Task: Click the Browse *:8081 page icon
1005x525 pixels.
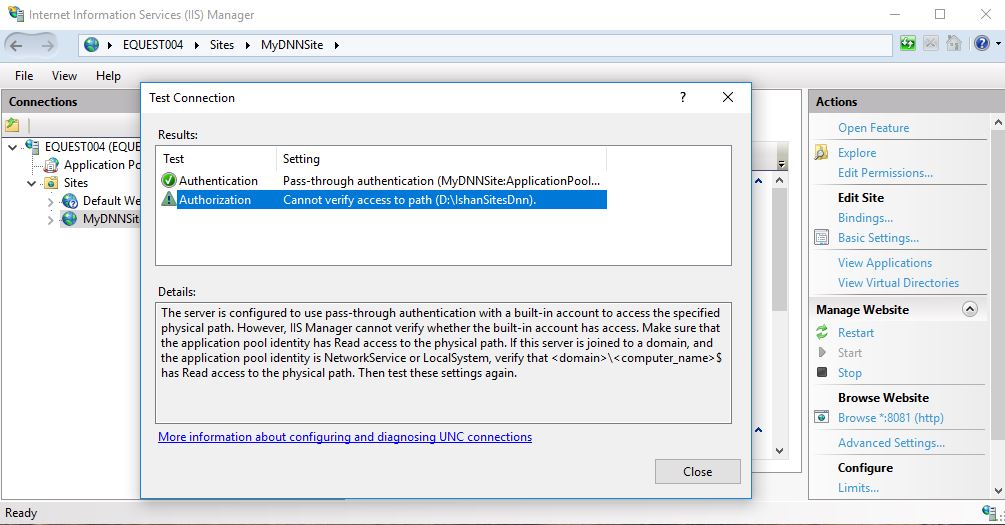Action: (821, 417)
